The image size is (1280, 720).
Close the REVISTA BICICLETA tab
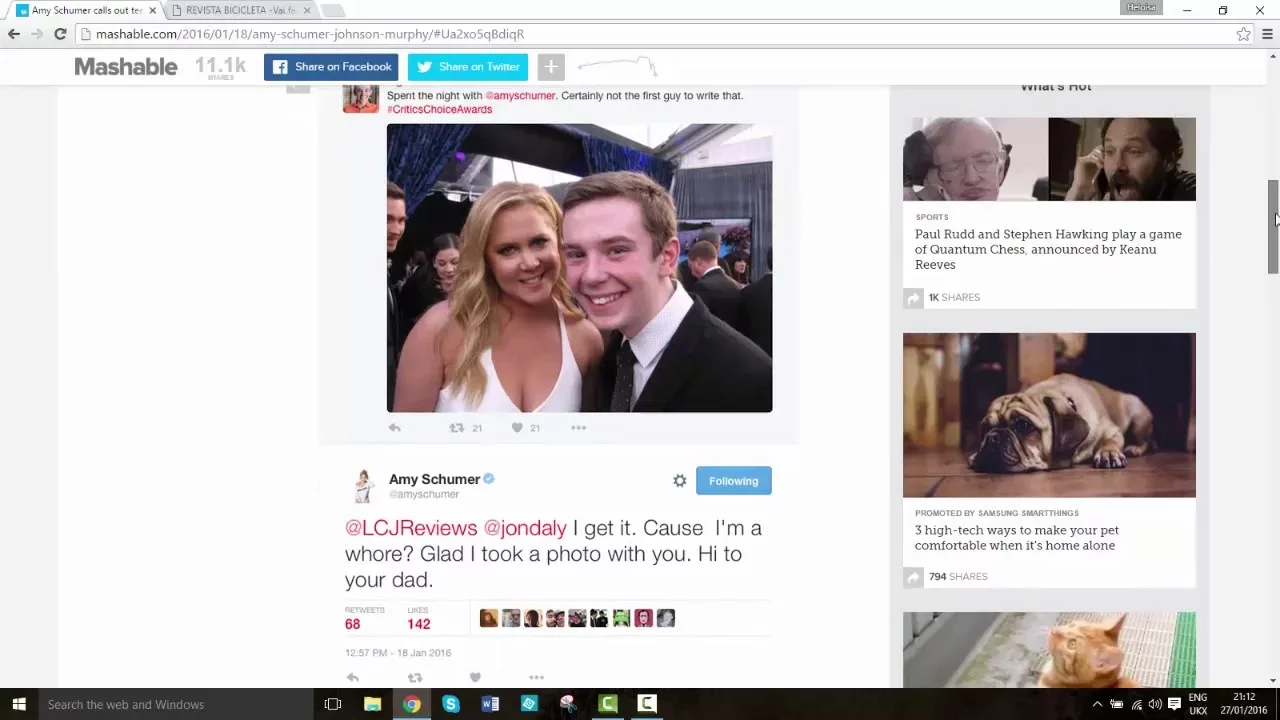(x=307, y=10)
